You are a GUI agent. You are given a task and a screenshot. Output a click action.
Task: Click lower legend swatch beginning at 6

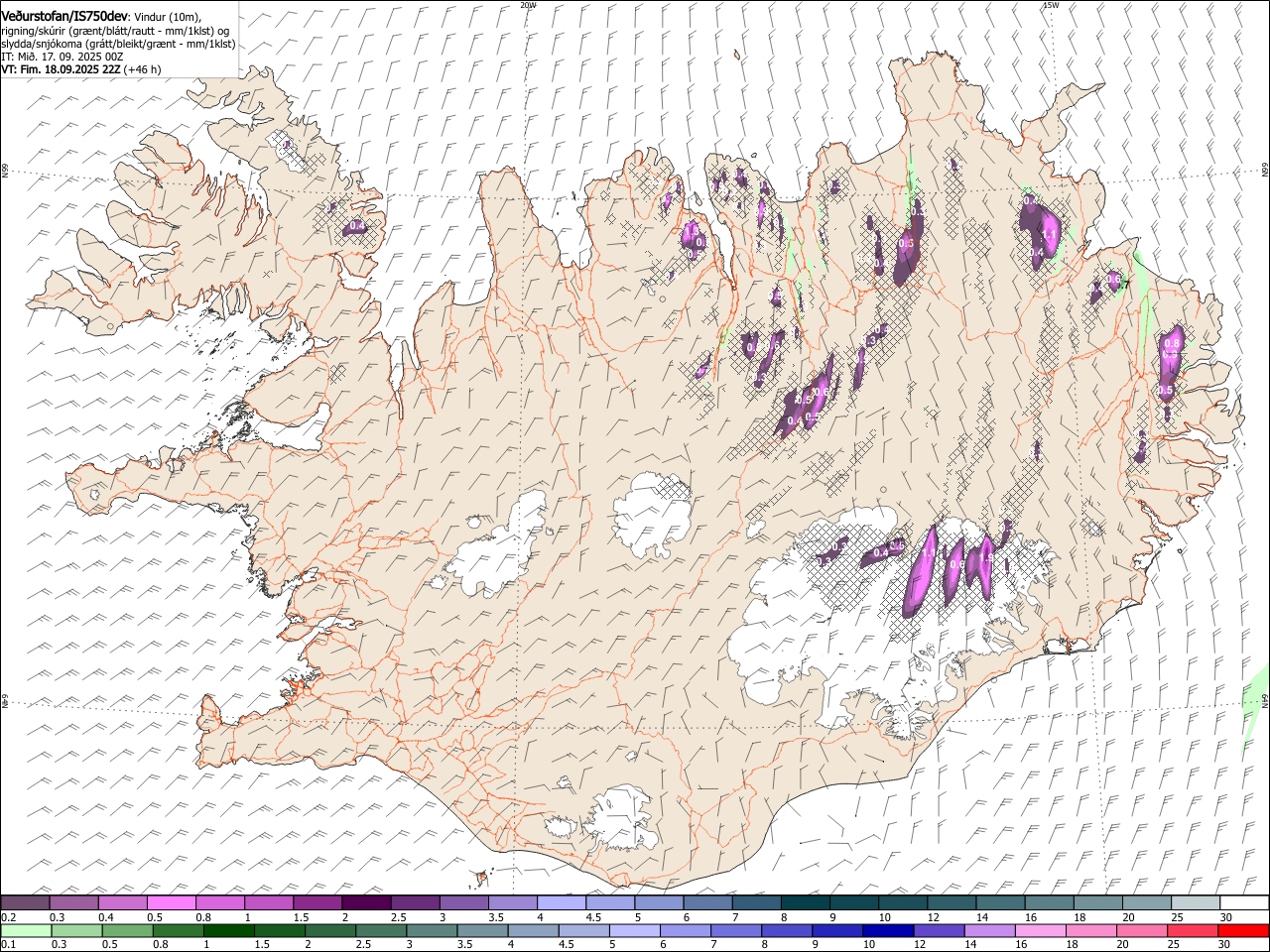pyautogui.click(x=684, y=930)
